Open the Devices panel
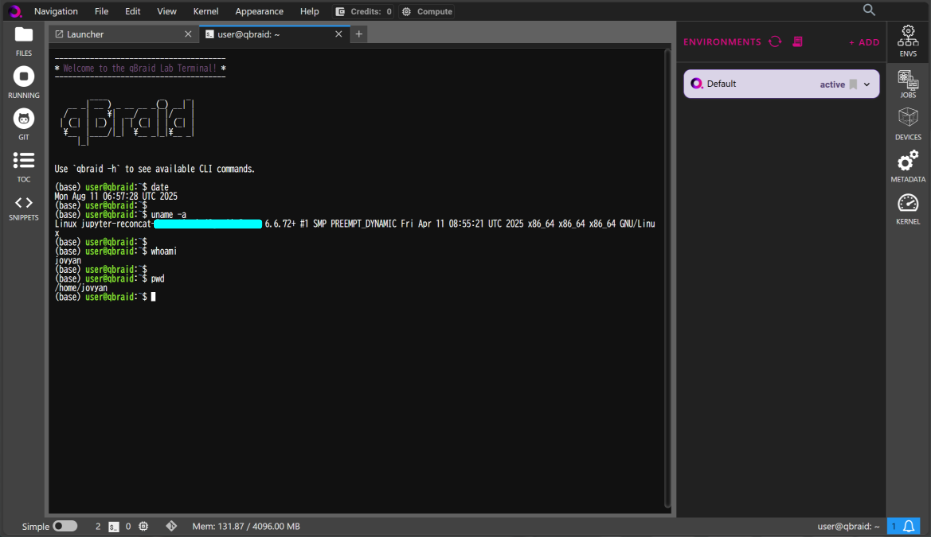This screenshot has width=931, height=537. (908, 124)
